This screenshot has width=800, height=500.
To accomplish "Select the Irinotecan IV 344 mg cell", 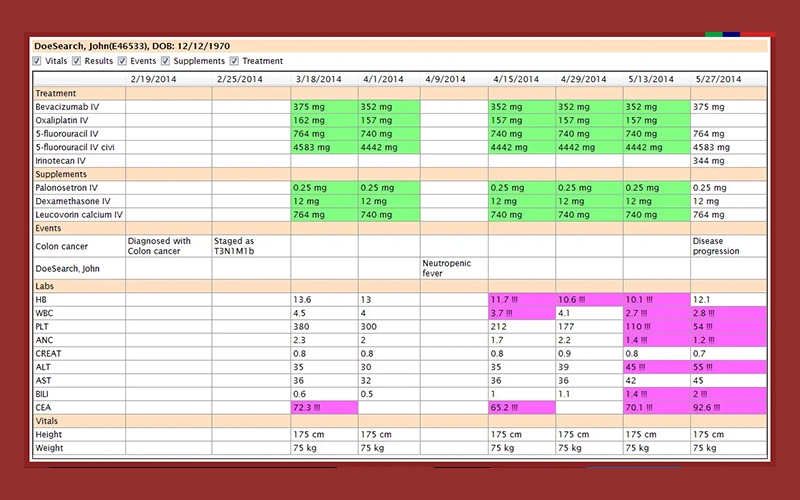I will point(729,161).
